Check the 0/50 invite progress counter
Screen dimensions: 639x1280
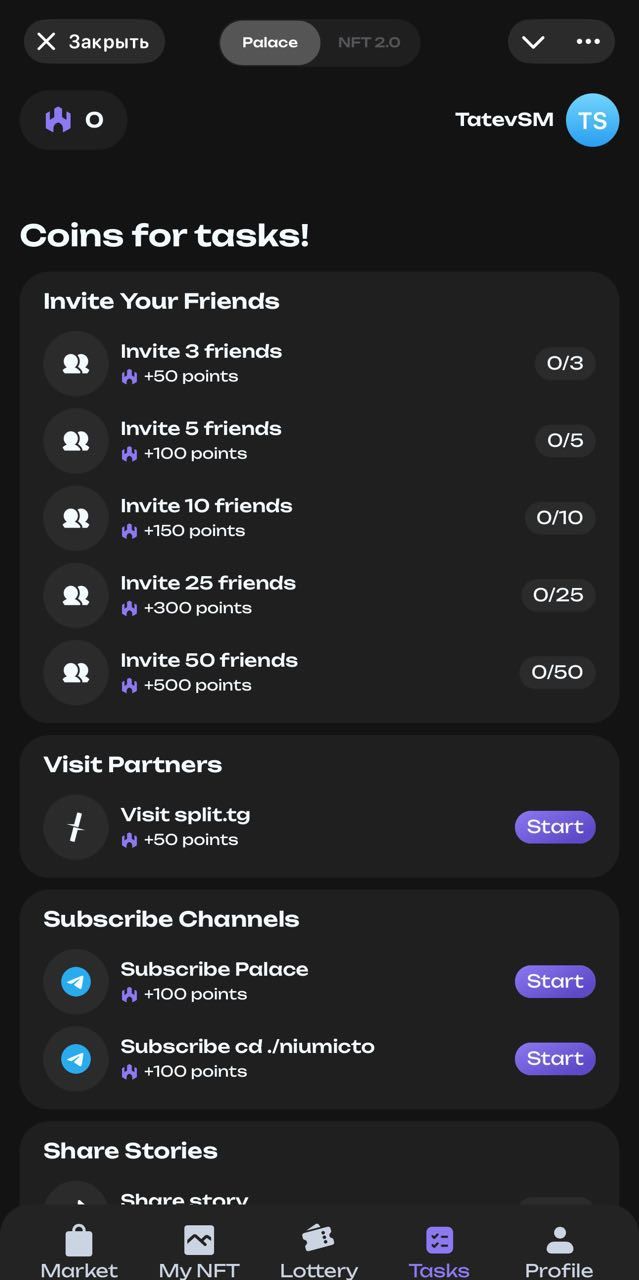[x=557, y=672]
